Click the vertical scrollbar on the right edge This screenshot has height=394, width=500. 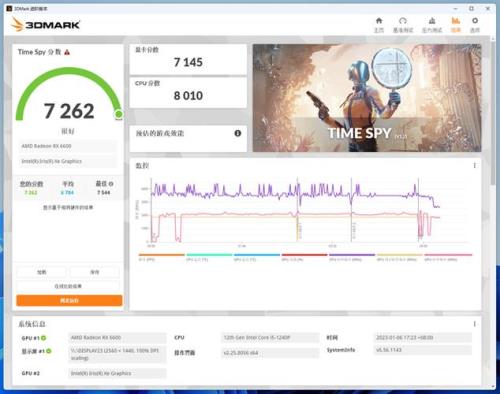493,110
